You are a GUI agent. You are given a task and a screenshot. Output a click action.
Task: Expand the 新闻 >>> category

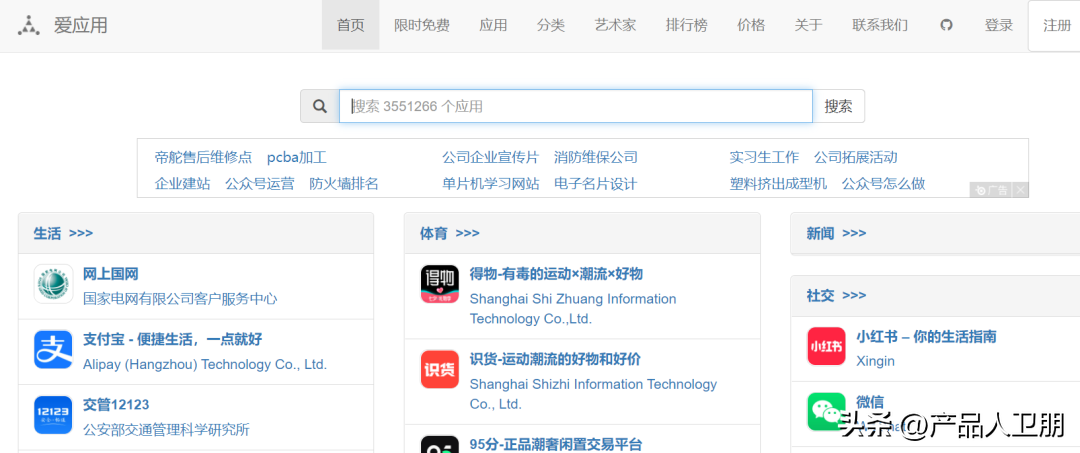836,233
